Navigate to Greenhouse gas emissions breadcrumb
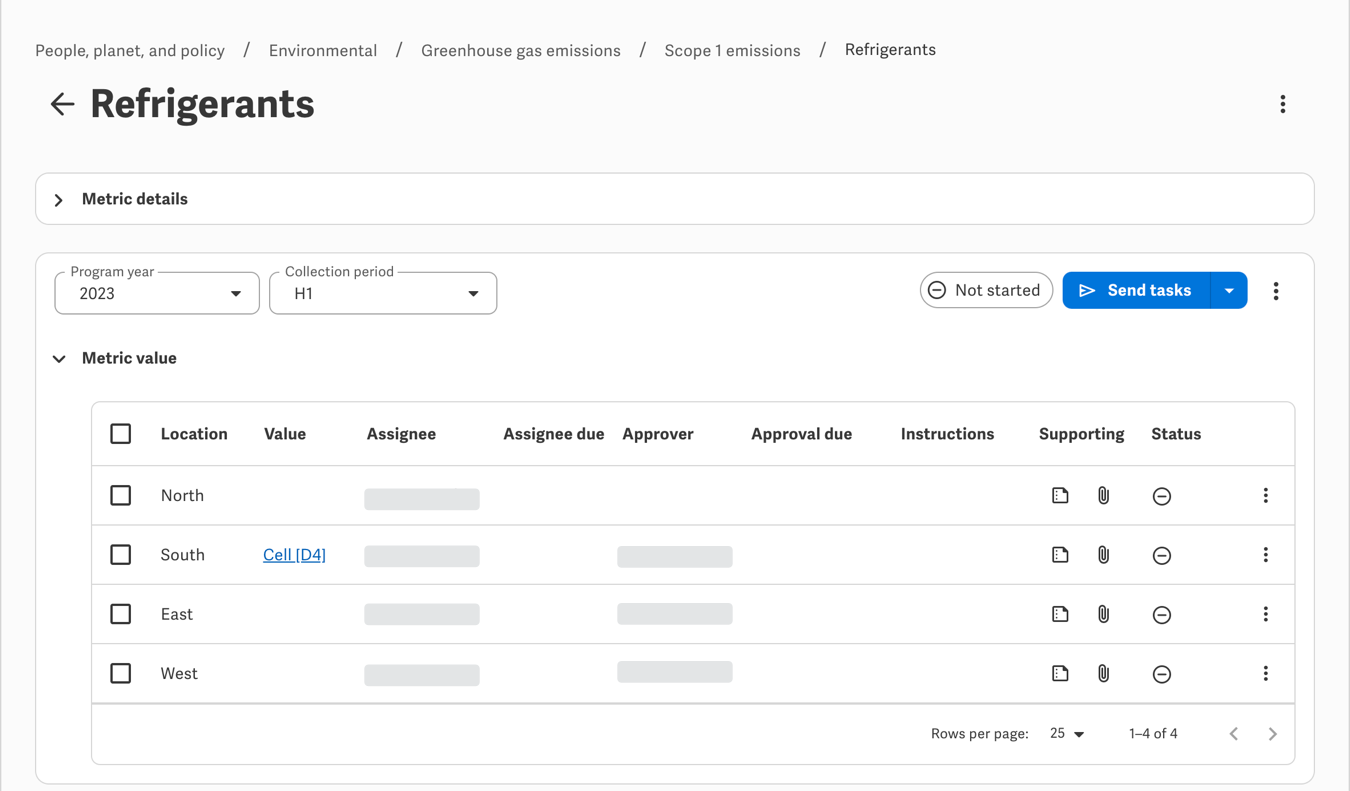1350x791 pixels. click(520, 50)
